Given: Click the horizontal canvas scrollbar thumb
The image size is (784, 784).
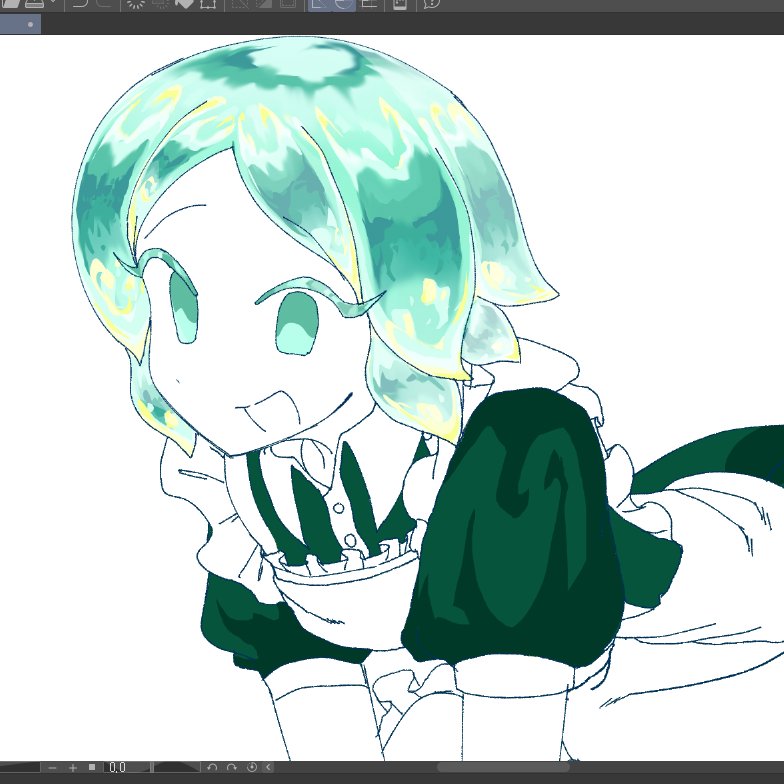Looking at the screenshot, I should tap(503, 768).
